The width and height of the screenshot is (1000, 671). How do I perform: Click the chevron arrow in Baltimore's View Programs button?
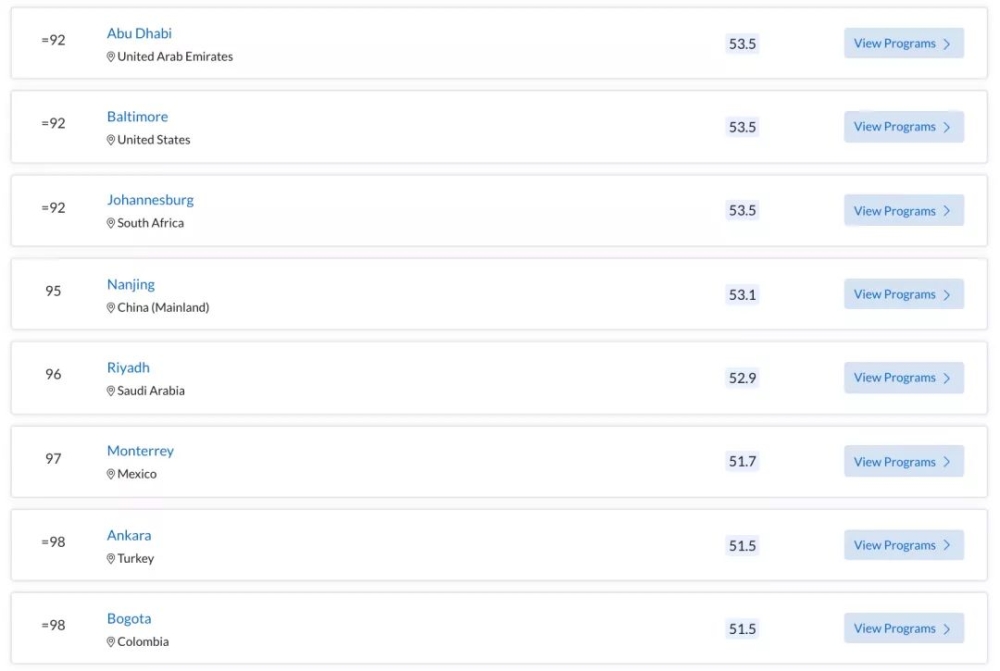coord(946,128)
